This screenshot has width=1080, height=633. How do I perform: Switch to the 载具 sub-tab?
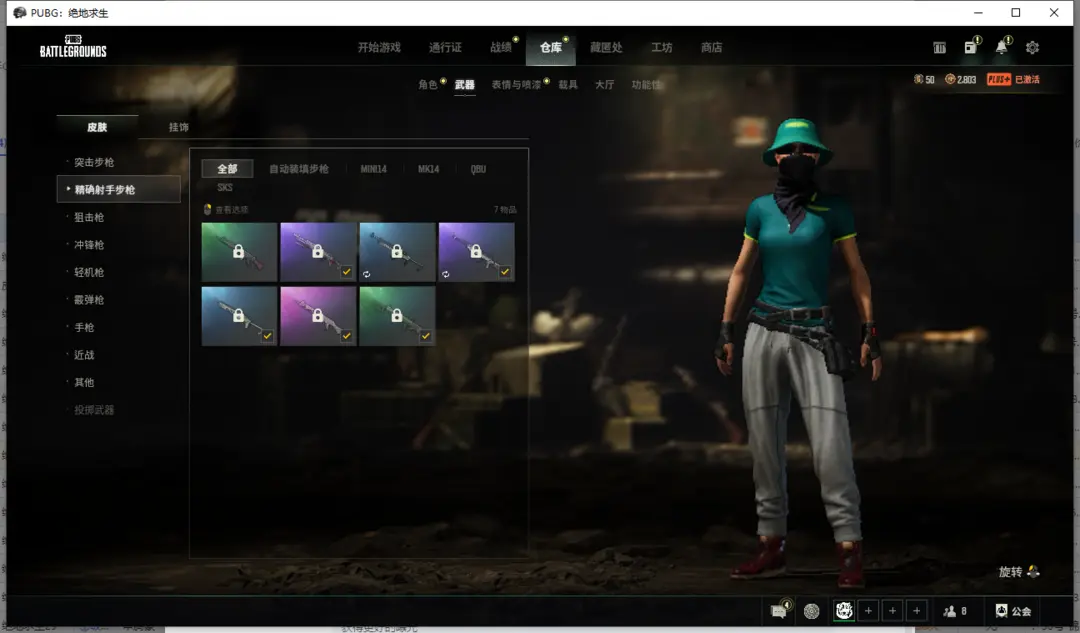568,85
